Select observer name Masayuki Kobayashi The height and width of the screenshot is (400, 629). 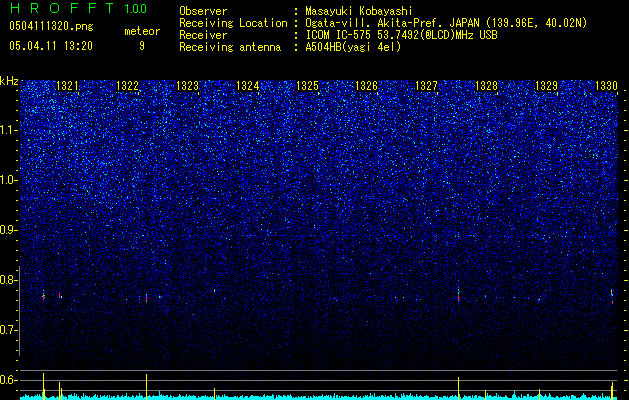(359, 11)
